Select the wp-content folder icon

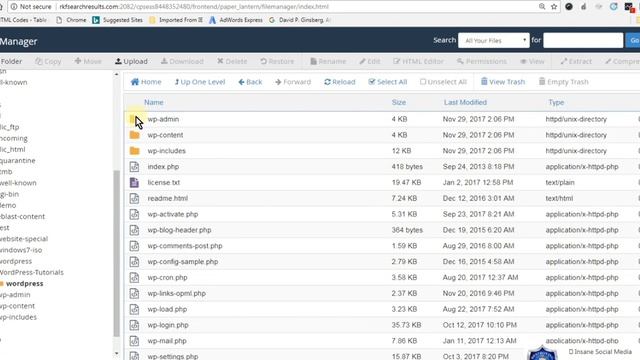134,135
